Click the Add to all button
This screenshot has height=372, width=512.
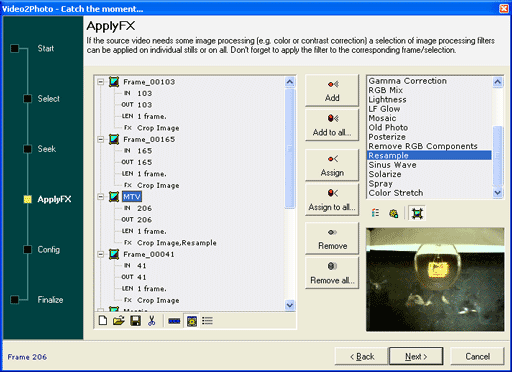coord(332,125)
